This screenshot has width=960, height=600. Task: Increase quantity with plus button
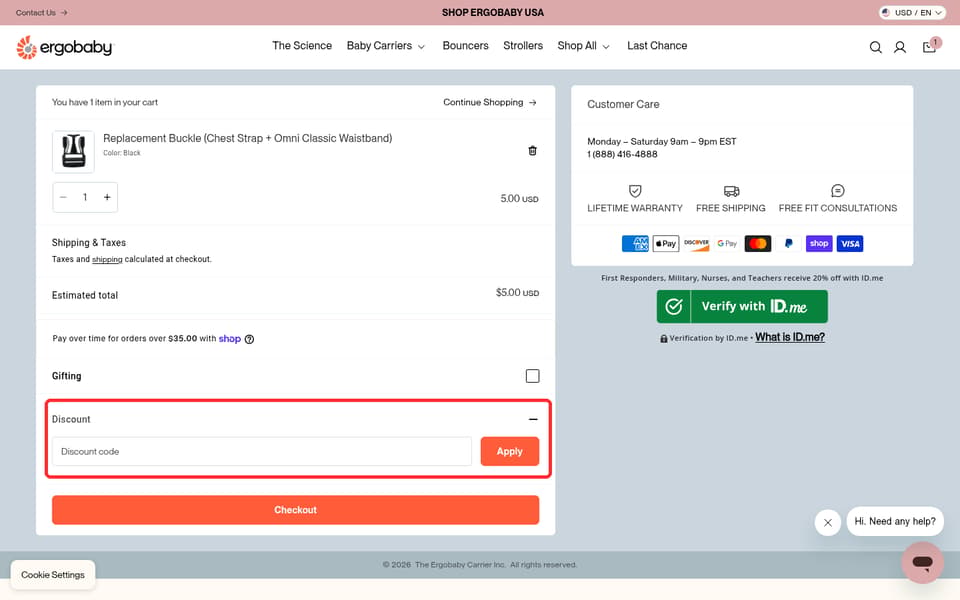point(107,197)
